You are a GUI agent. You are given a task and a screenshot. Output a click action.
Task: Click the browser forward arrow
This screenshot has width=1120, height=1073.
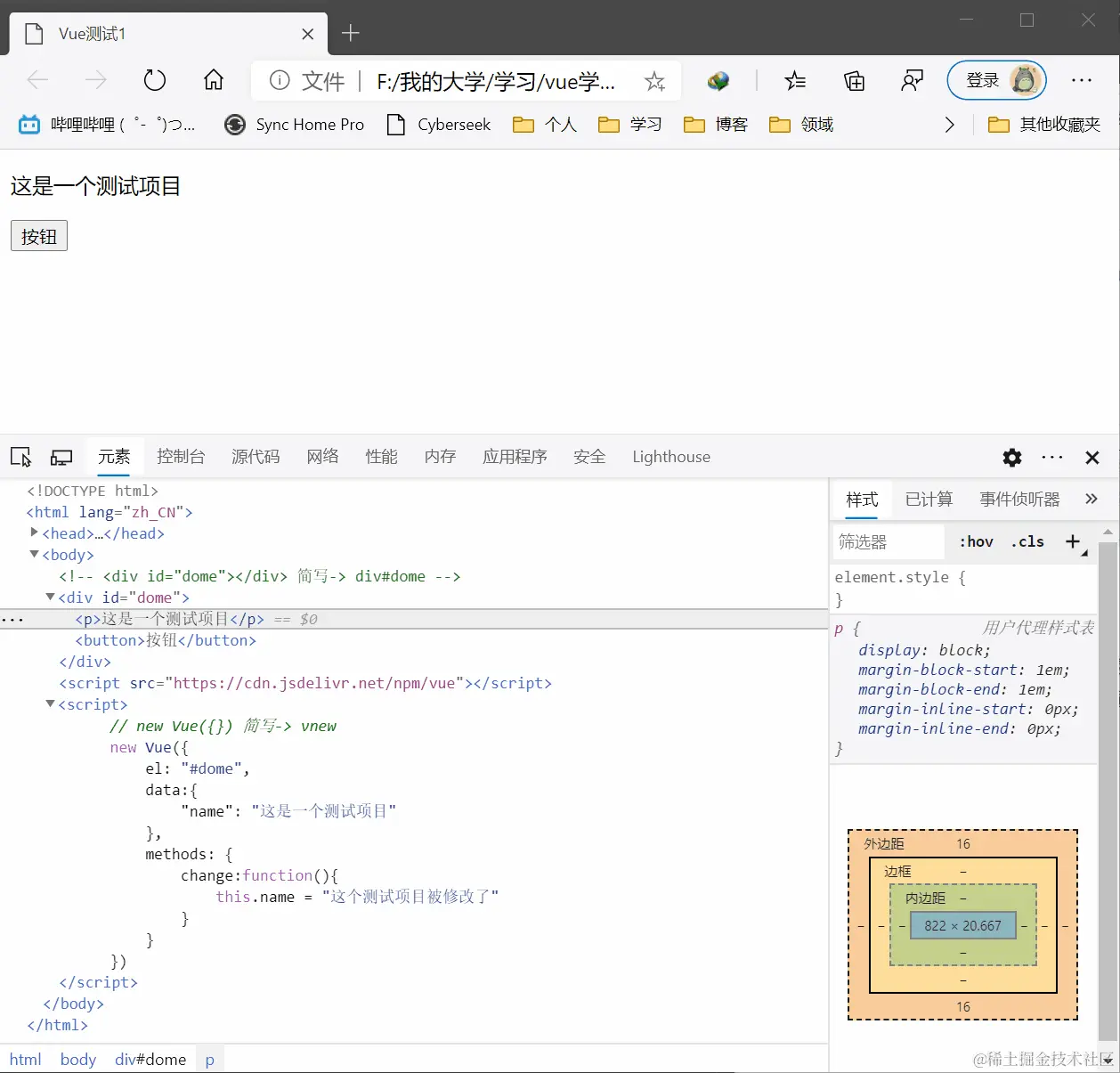[96, 81]
